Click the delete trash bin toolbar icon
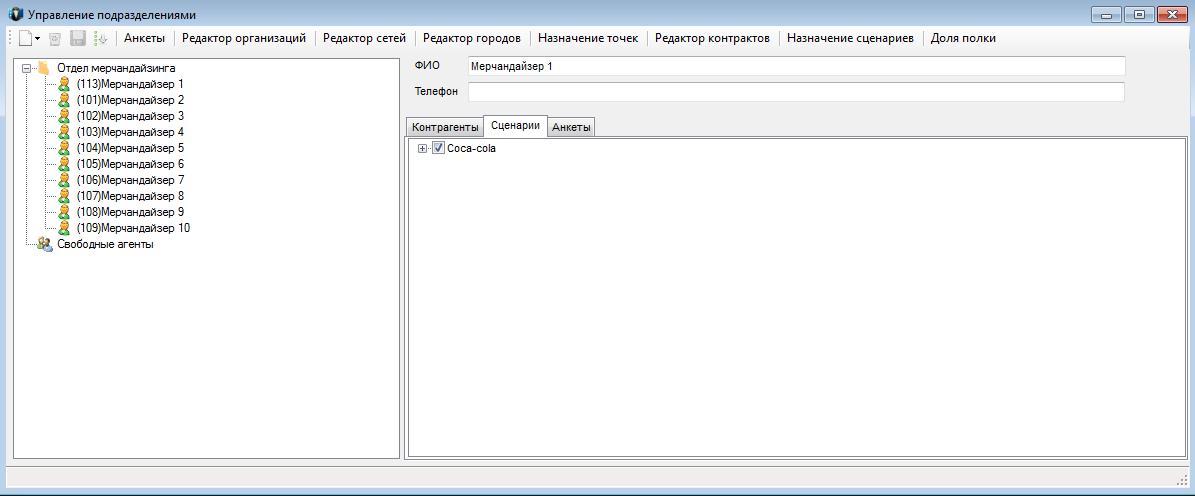 tap(55, 38)
